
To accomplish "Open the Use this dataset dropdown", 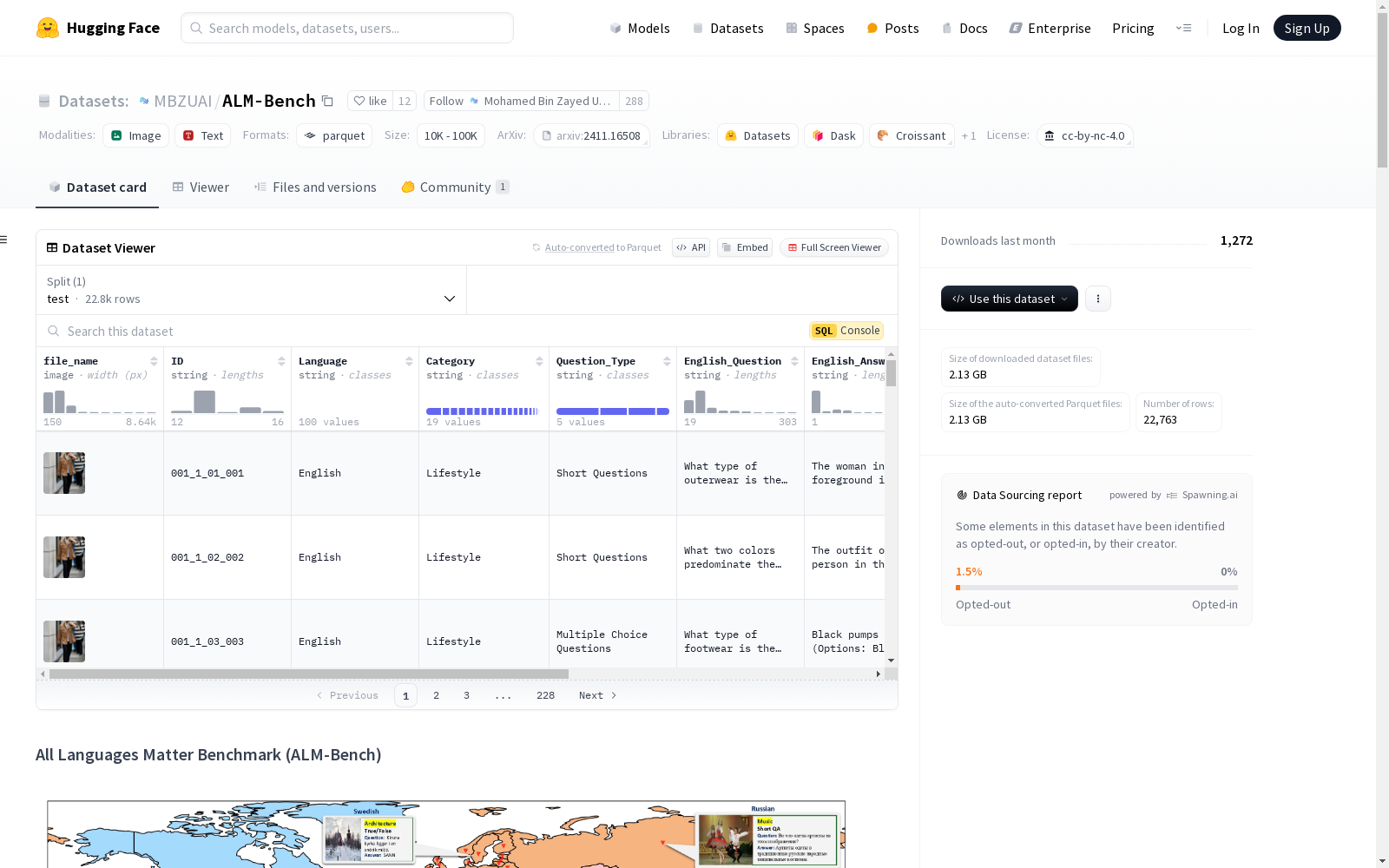I will click(1010, 299).
